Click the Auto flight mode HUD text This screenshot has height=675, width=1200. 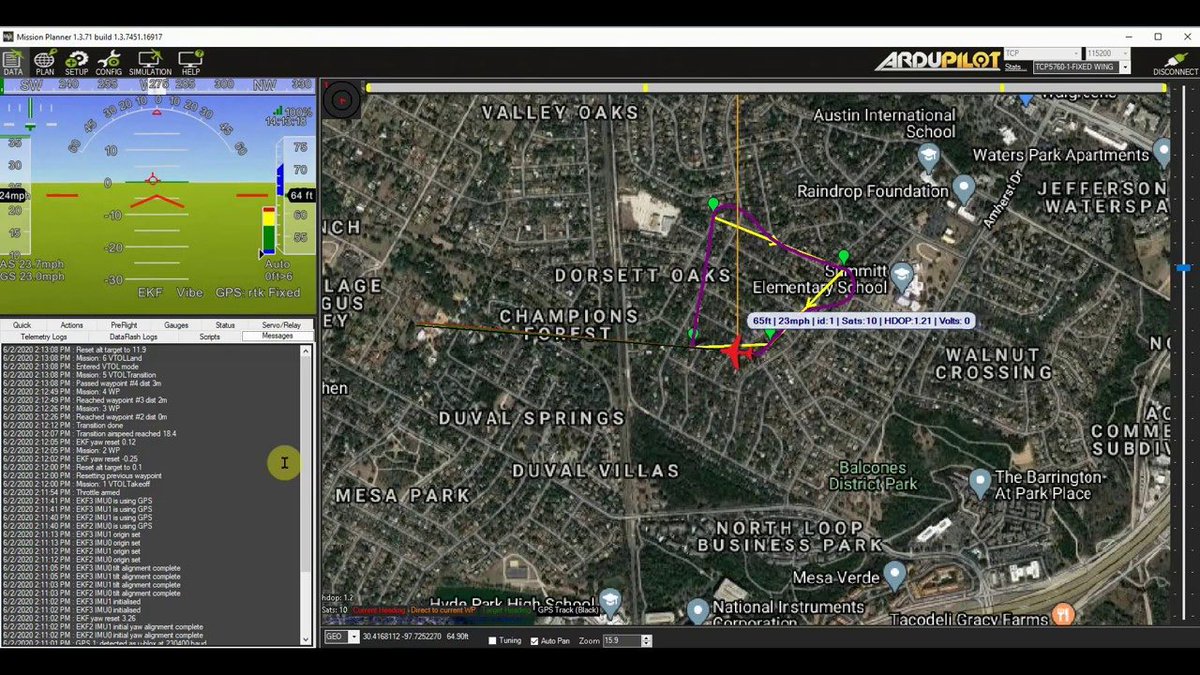click(277, 266)
